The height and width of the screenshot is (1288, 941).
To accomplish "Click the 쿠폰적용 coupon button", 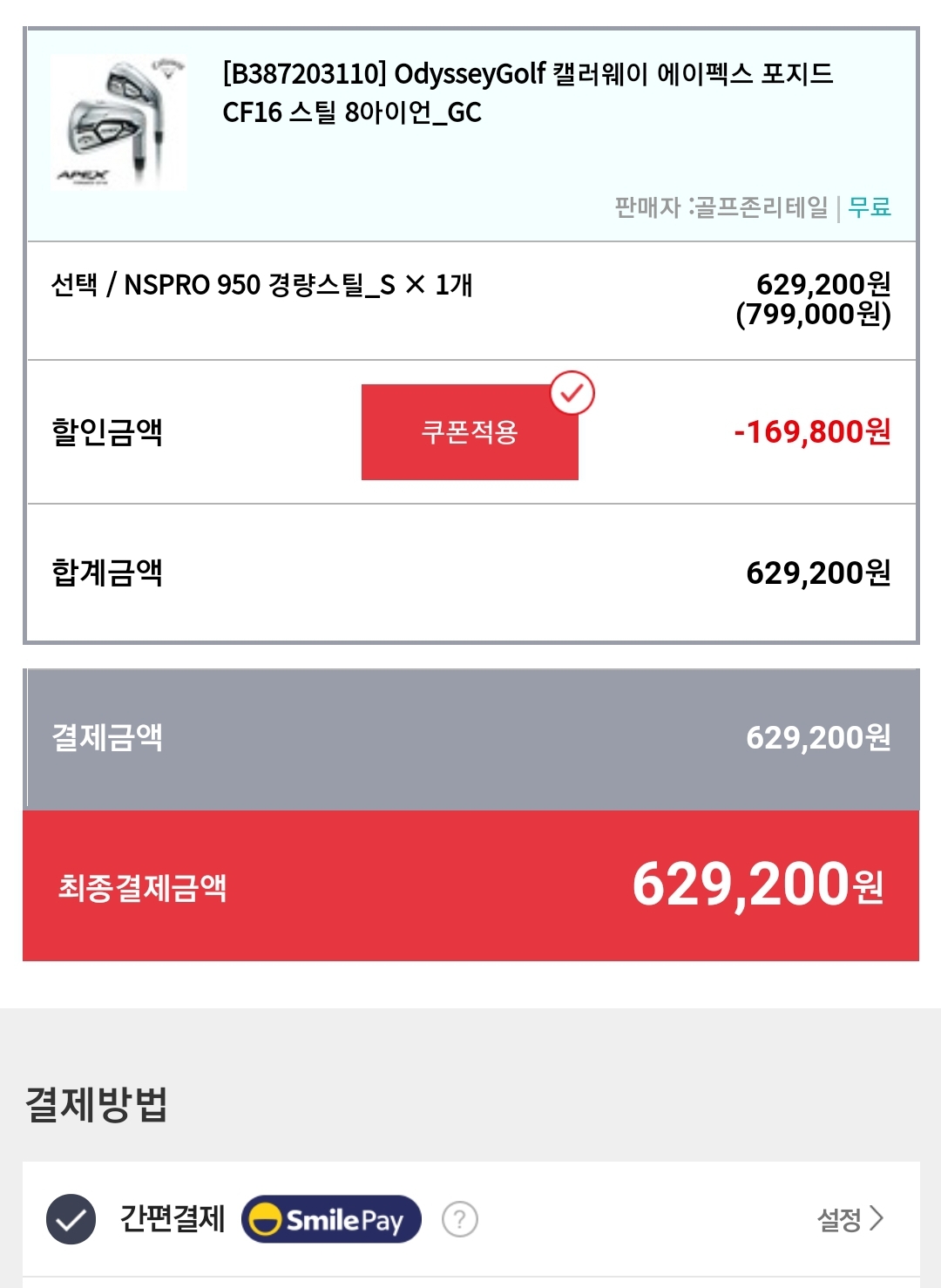I will (x=470, y=432).
